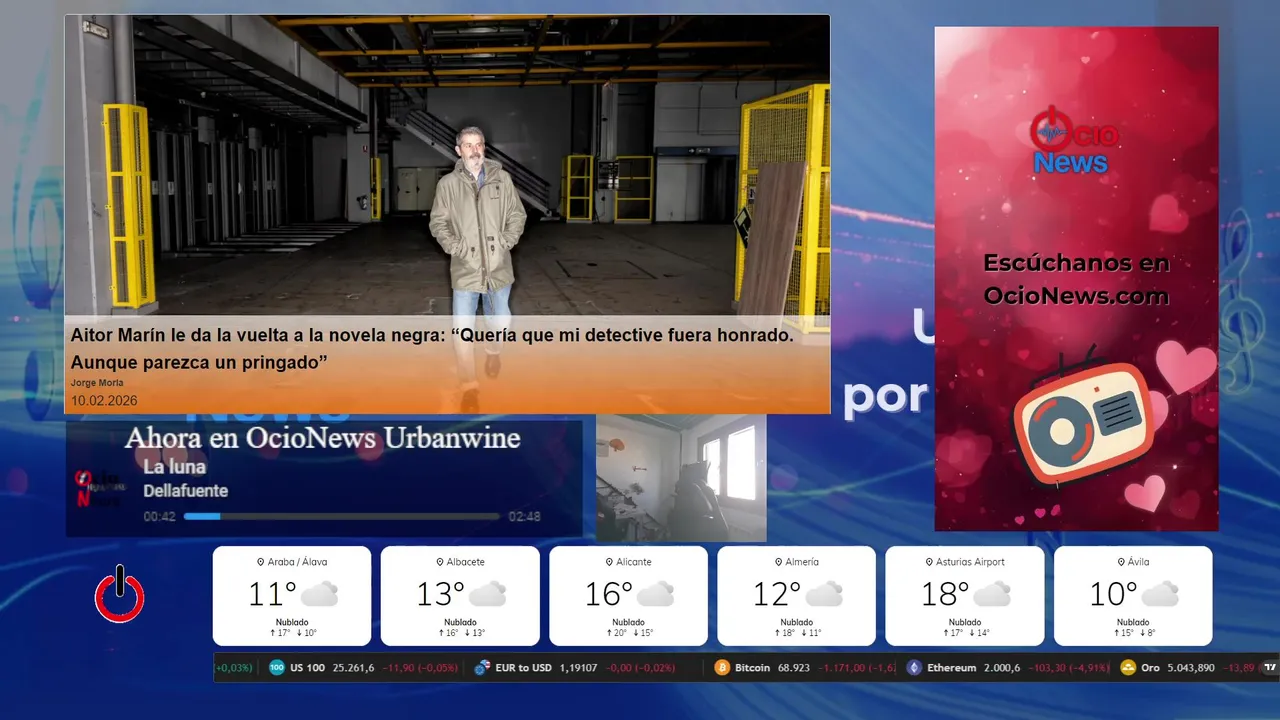The height and width of the screenshot is (720, 1280).
Task: Open the Oro ticker entry
Action: click(1188, 667)
